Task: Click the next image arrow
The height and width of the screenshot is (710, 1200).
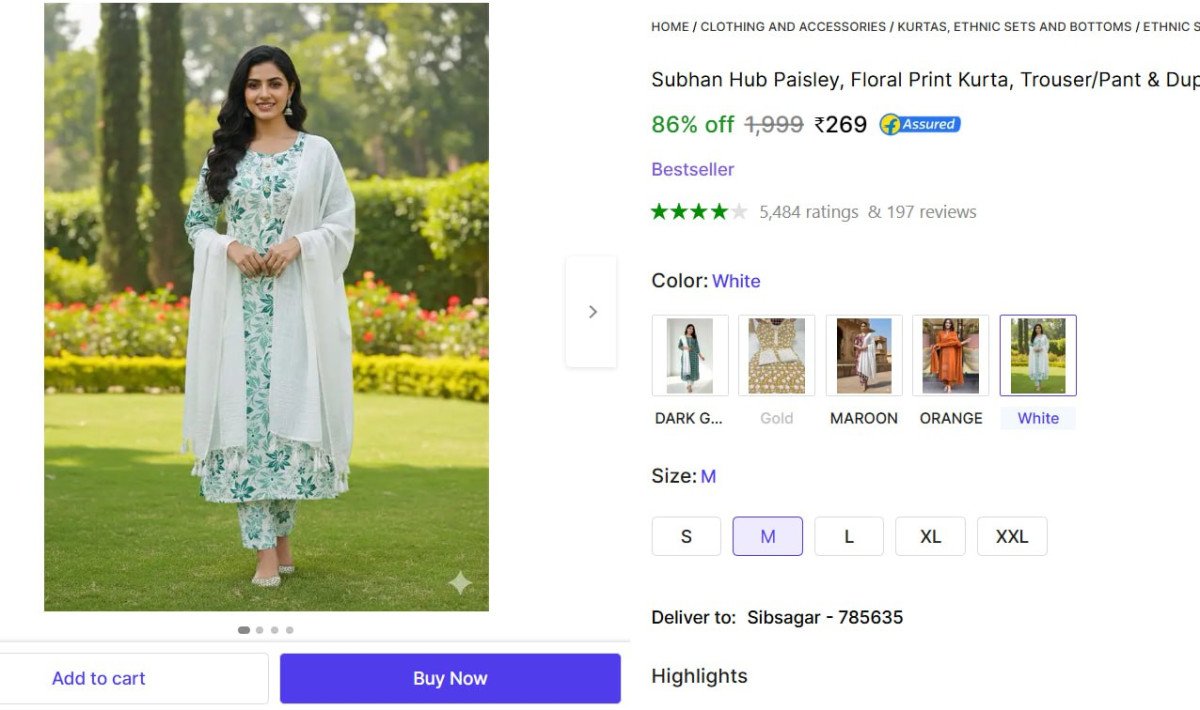Action: [x=591, y=312]
